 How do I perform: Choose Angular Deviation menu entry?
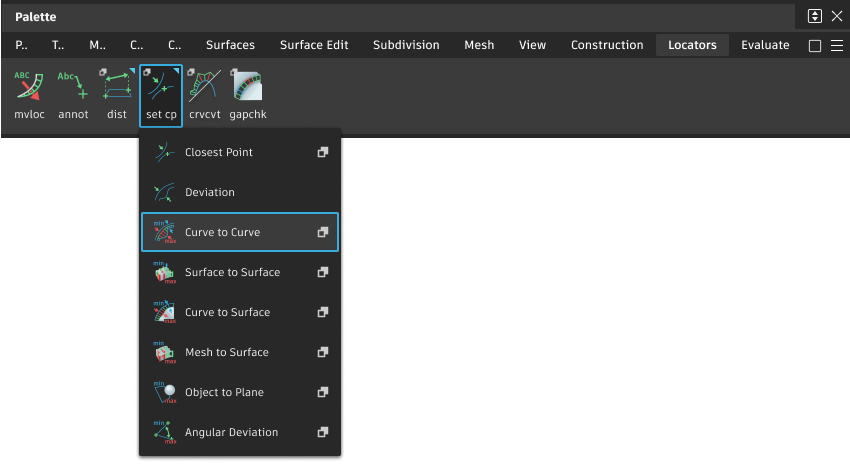(231, 432)
